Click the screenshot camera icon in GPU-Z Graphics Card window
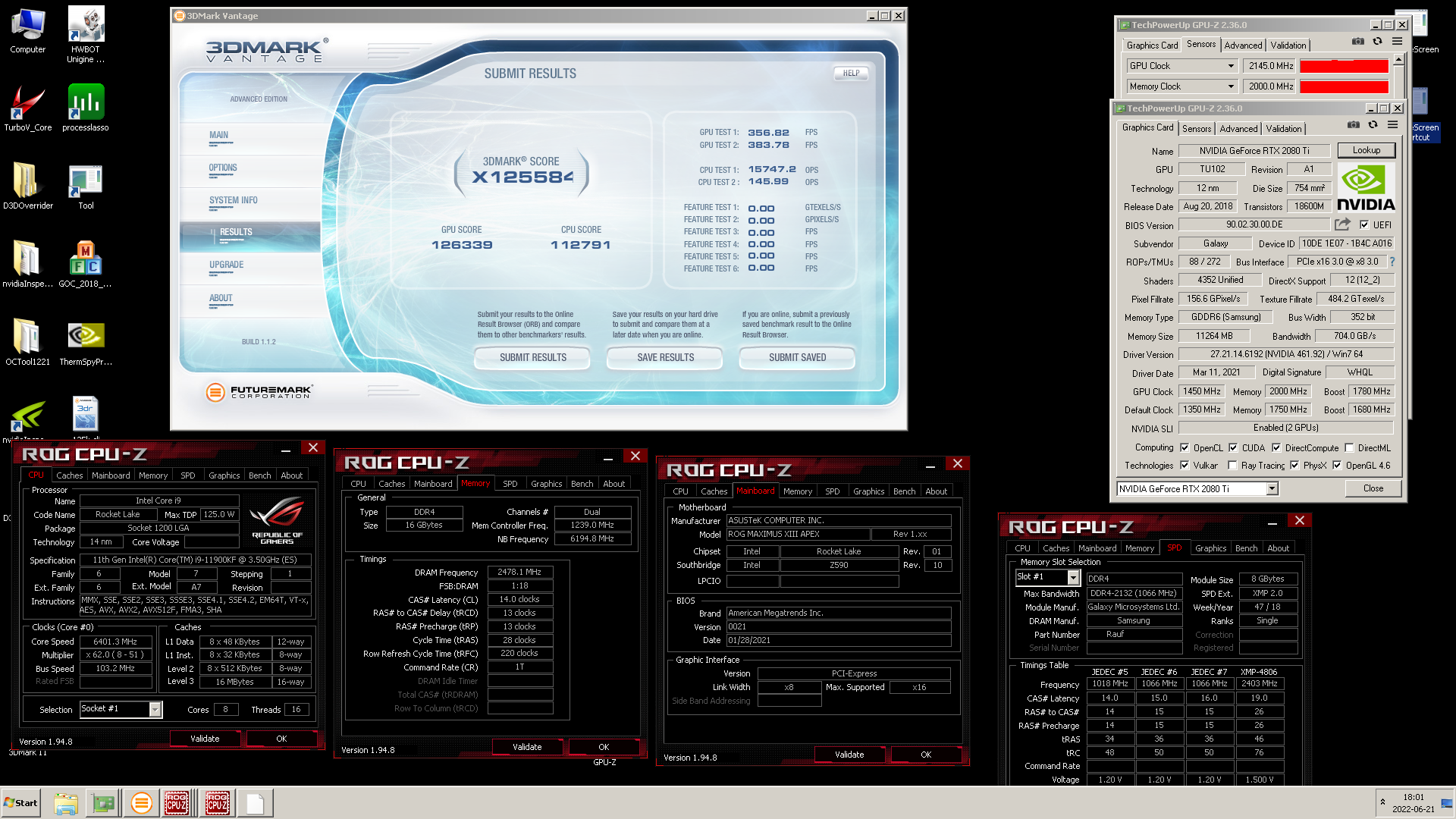 (1354, 125)
